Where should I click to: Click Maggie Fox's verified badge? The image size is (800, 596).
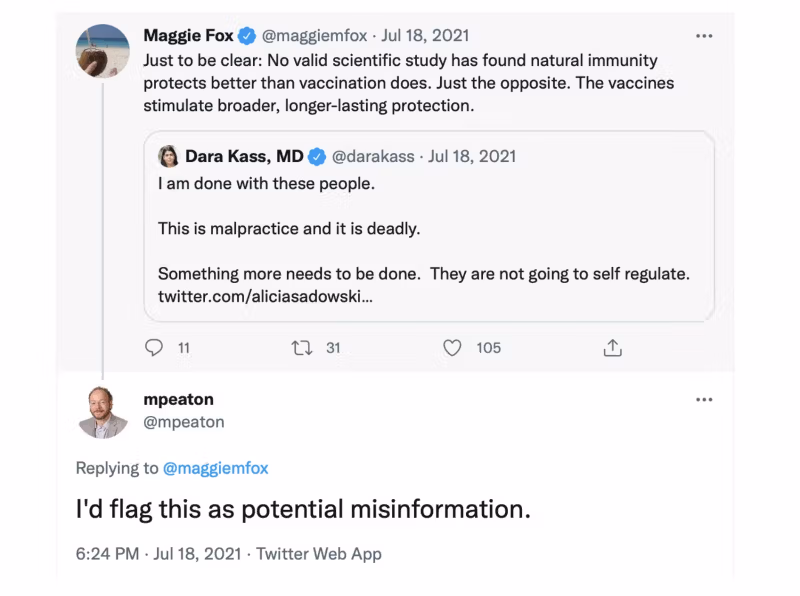(x=248, y=36)
